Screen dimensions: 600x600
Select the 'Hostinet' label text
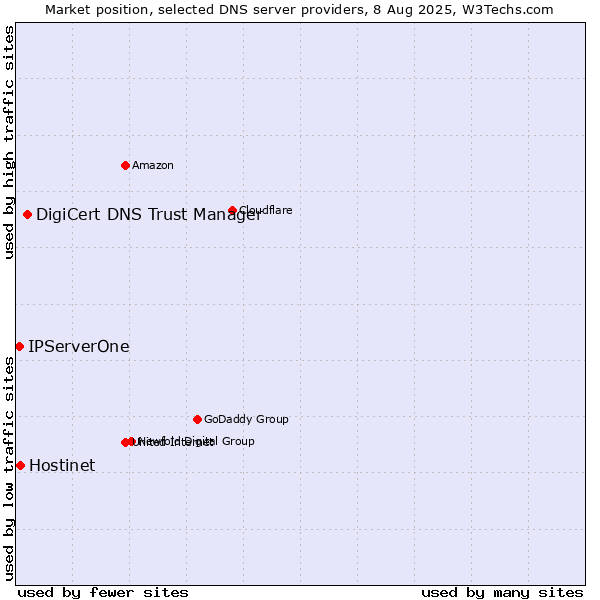tap(62, 466)
